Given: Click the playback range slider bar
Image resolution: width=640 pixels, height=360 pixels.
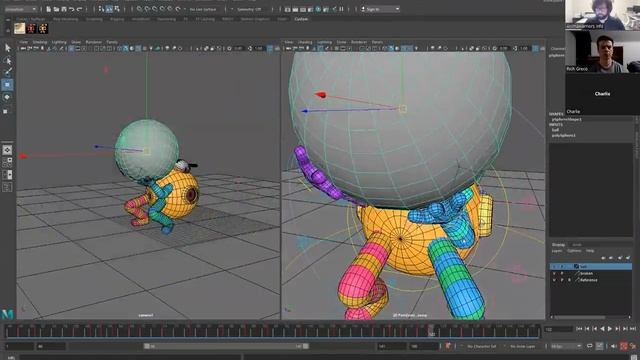Looking at the screenshot, I should (x=226, y=346).
